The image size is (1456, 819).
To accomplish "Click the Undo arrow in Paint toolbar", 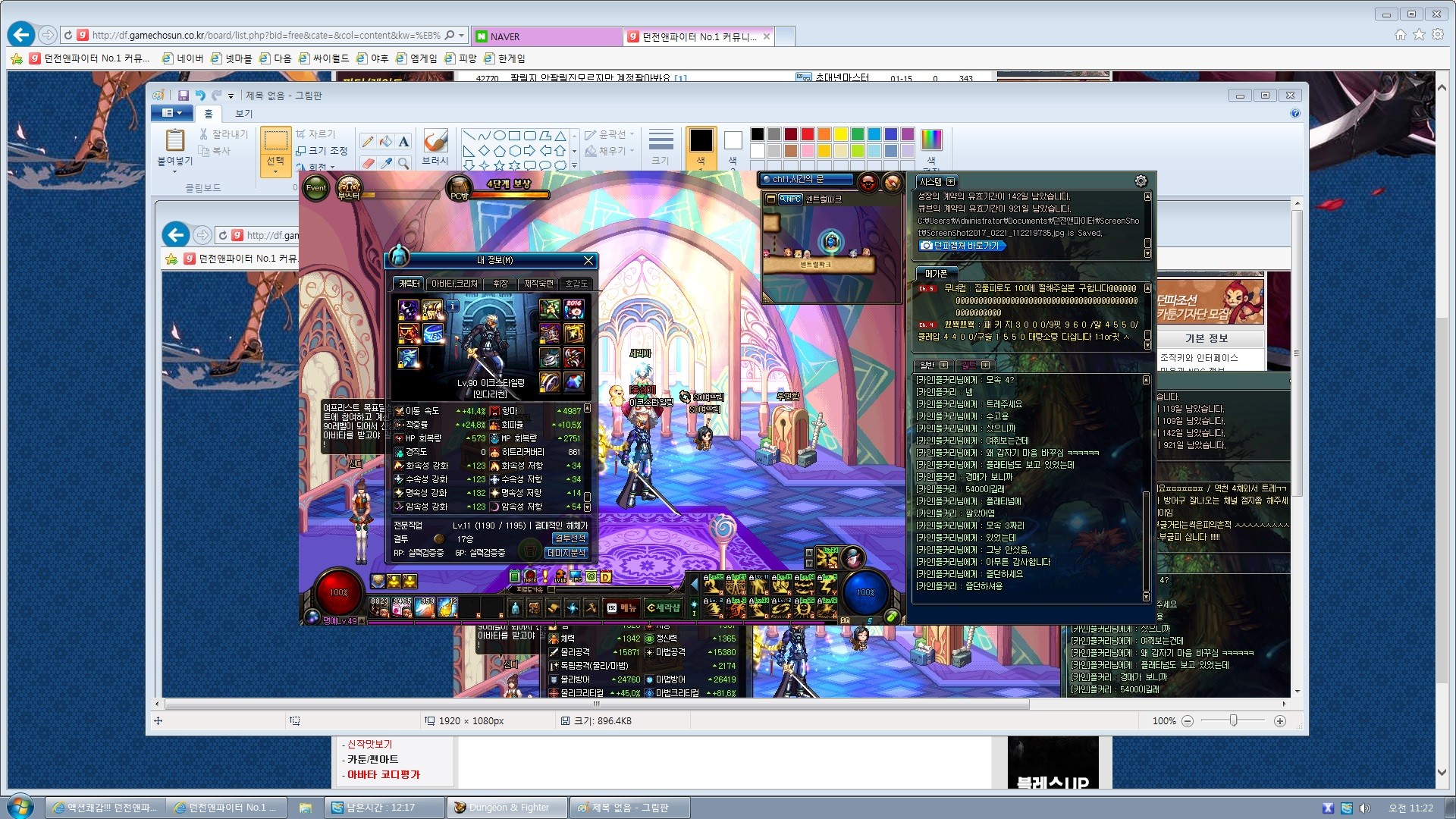I will (x=199, y=96).
